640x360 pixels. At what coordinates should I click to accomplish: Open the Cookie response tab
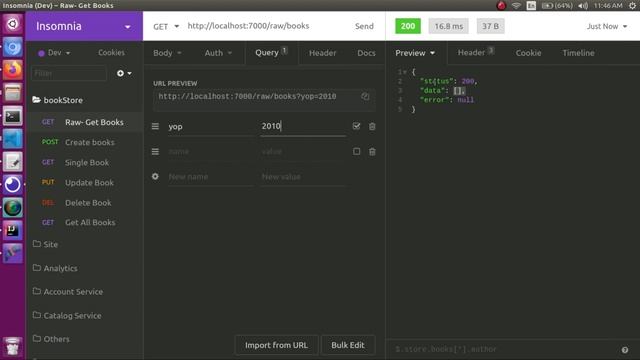528,53
